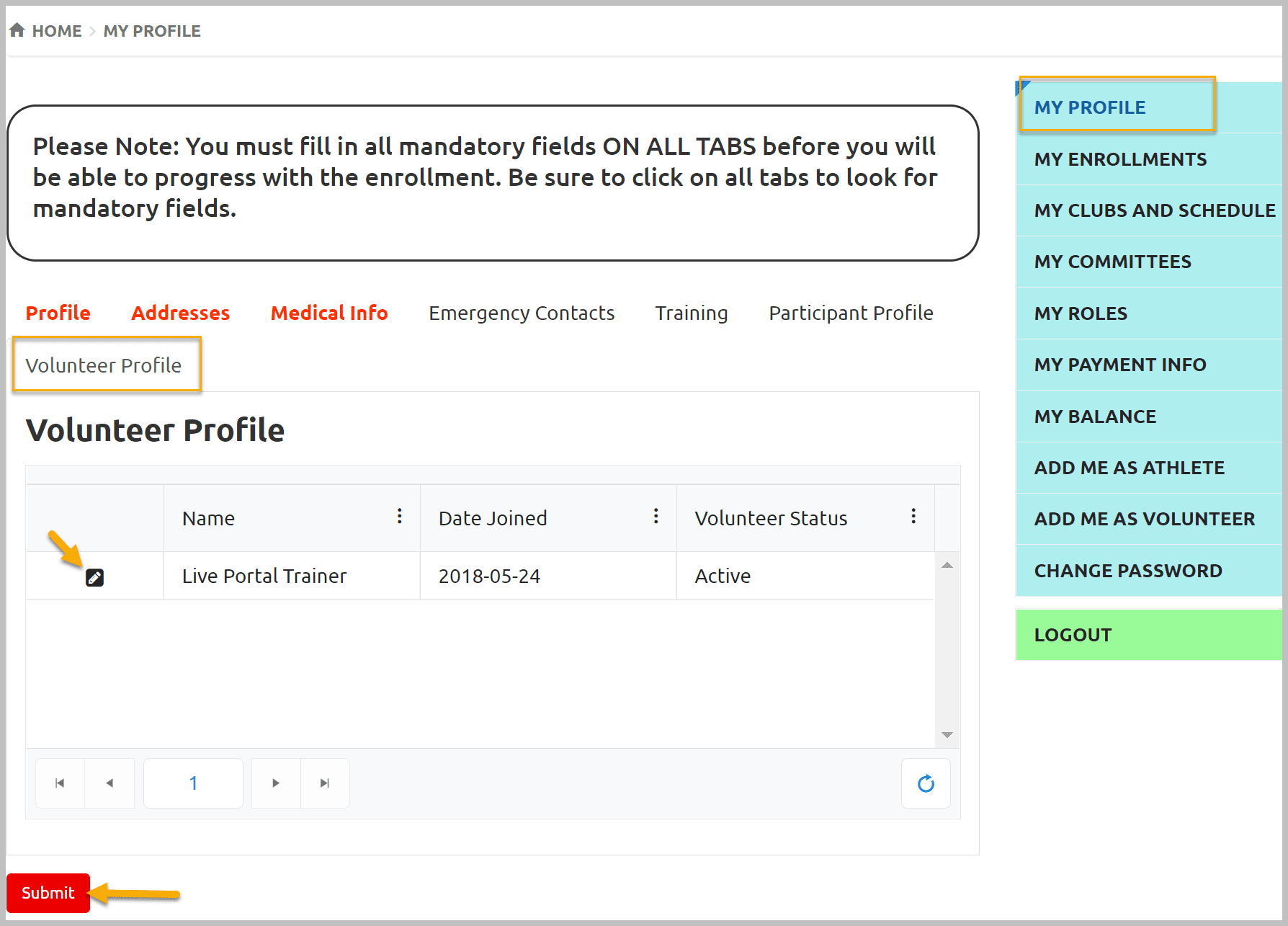Image resolution: width=1288 pixels, height=926 pixels.
Task: Click the refresh grid icon
Action: [926, 783]
